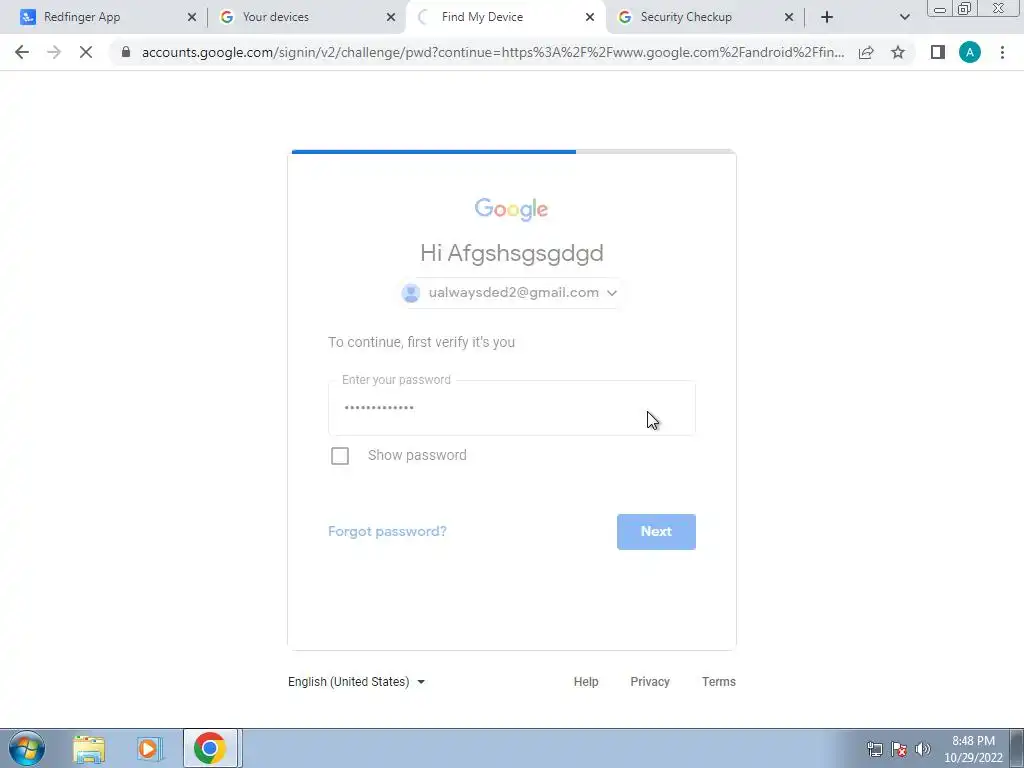Open the Action Center flag icon
Screen dimensions: 1024x768
click(899, 749)
